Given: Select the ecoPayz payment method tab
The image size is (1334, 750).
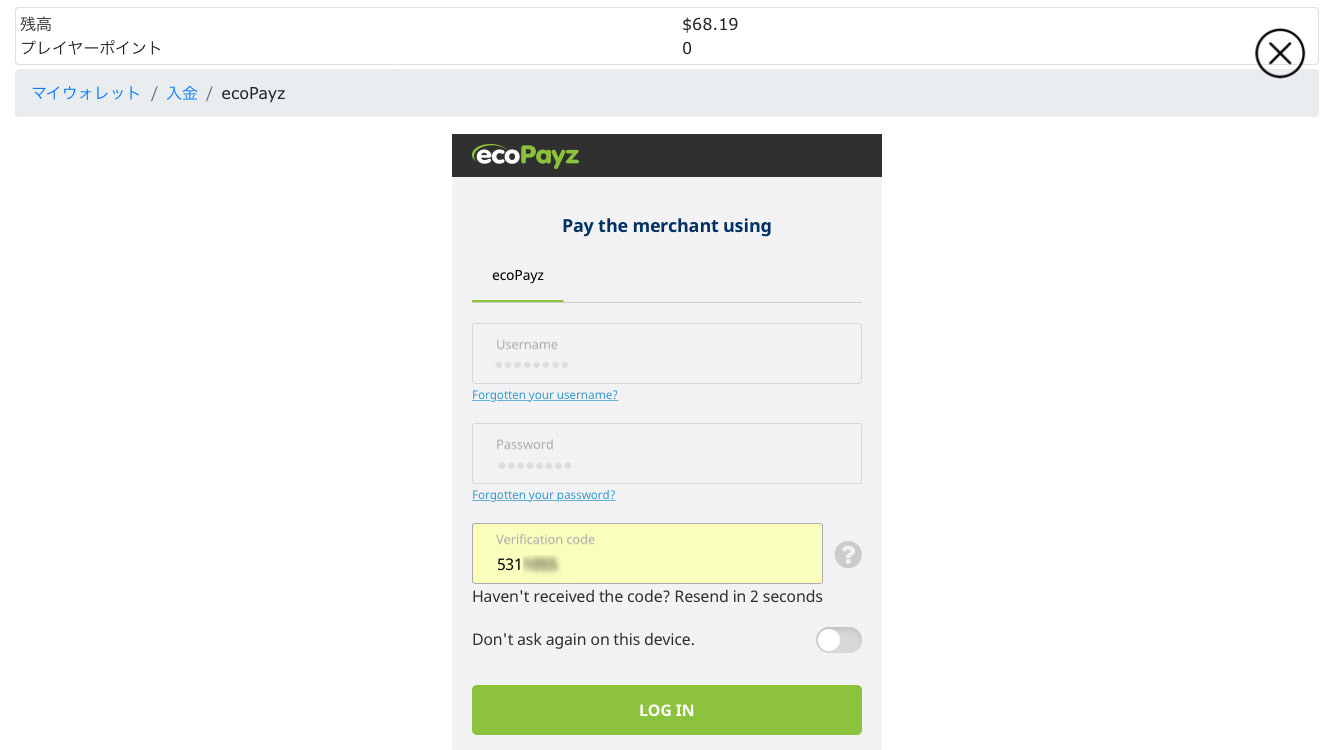Looking at the screenshot, I should [518, 275].
